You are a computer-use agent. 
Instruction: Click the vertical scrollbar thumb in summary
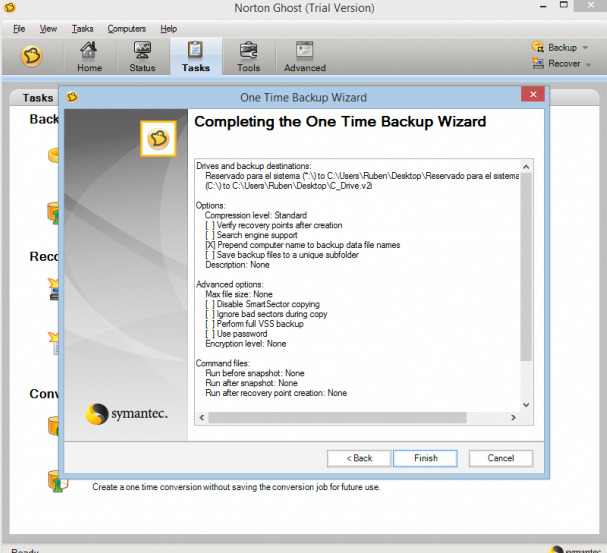[526, 267]
